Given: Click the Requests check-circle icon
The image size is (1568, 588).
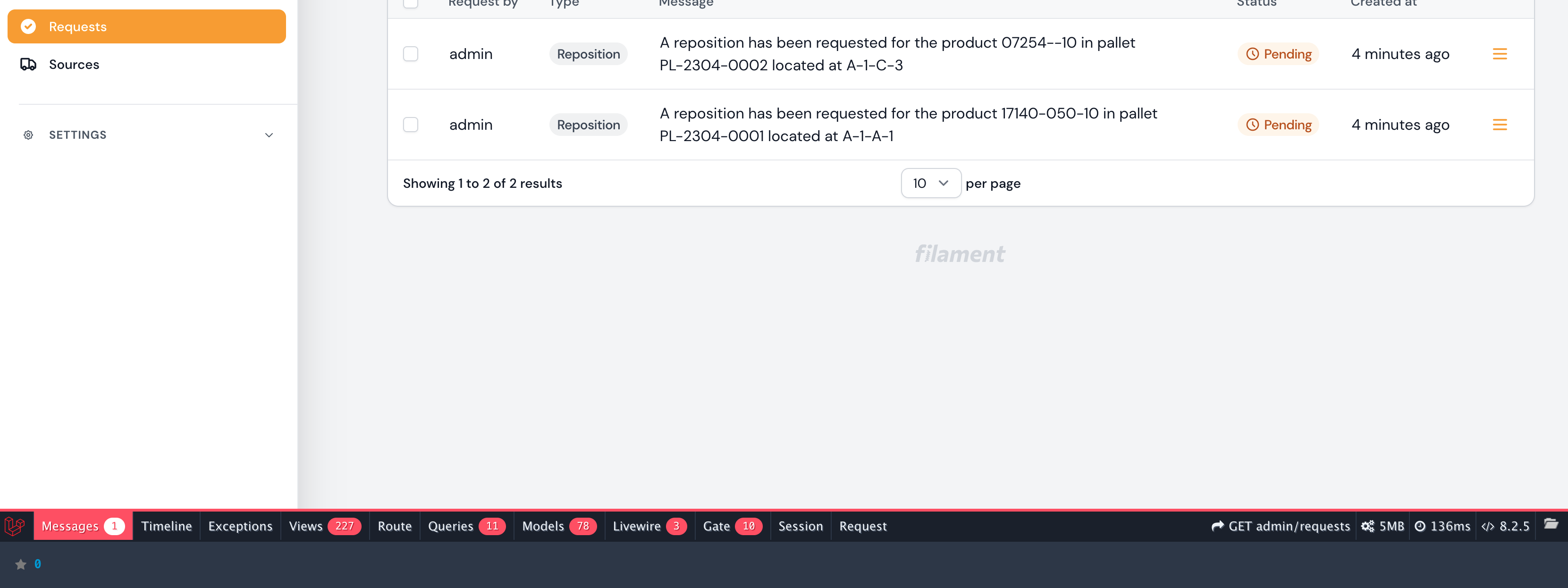Looking at the screenshot, I should coord(28,27).
